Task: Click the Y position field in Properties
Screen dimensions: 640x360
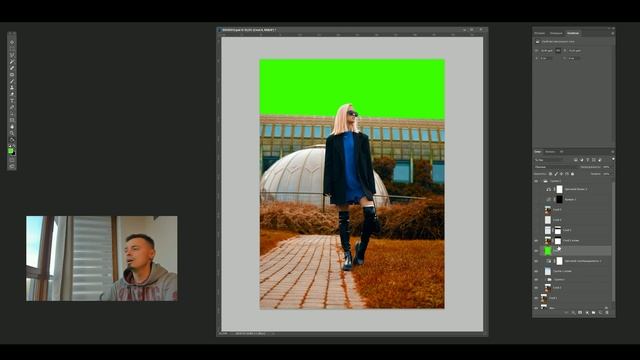Action: (x=574, y=58)
